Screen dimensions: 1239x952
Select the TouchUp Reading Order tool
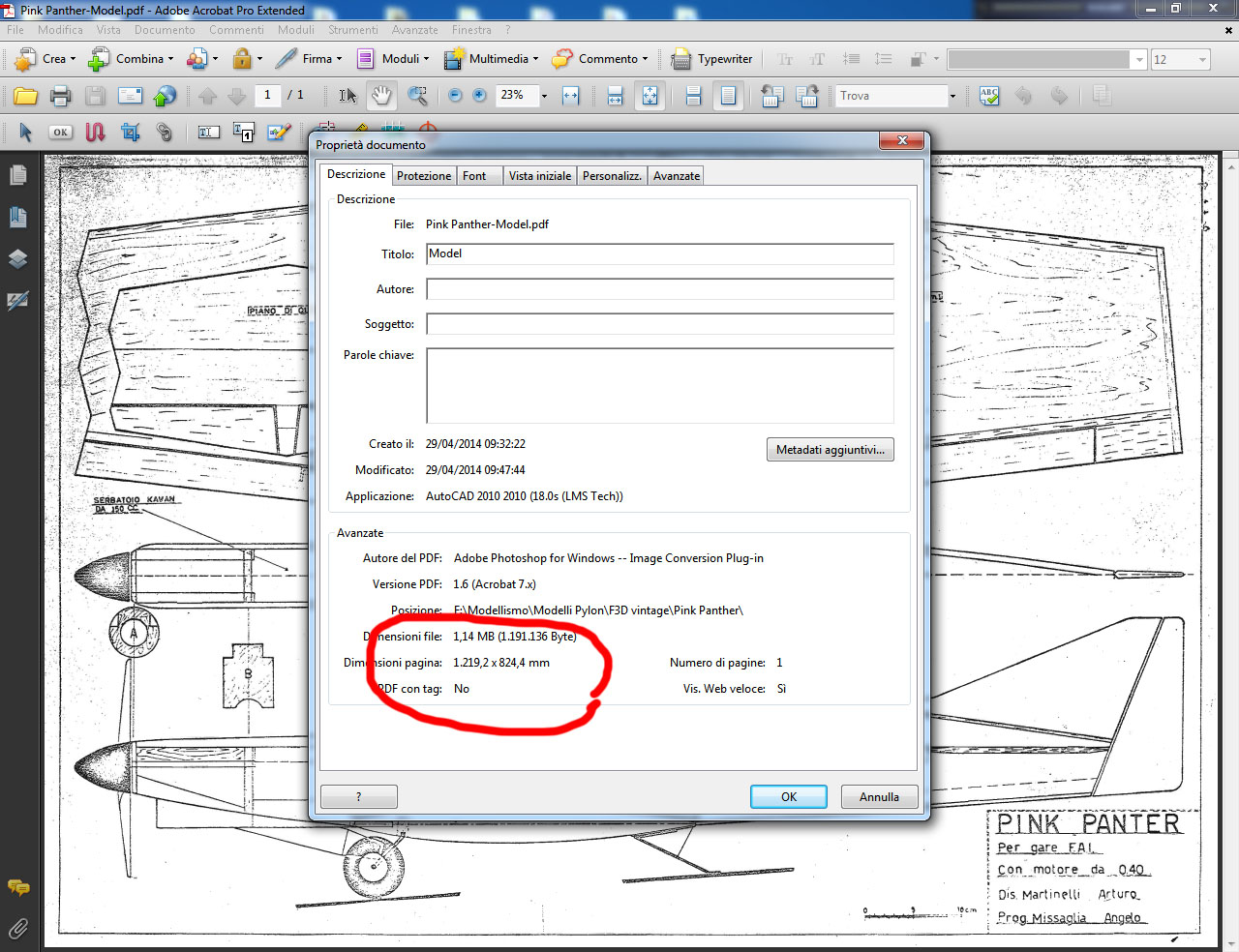tap(243, 132)
